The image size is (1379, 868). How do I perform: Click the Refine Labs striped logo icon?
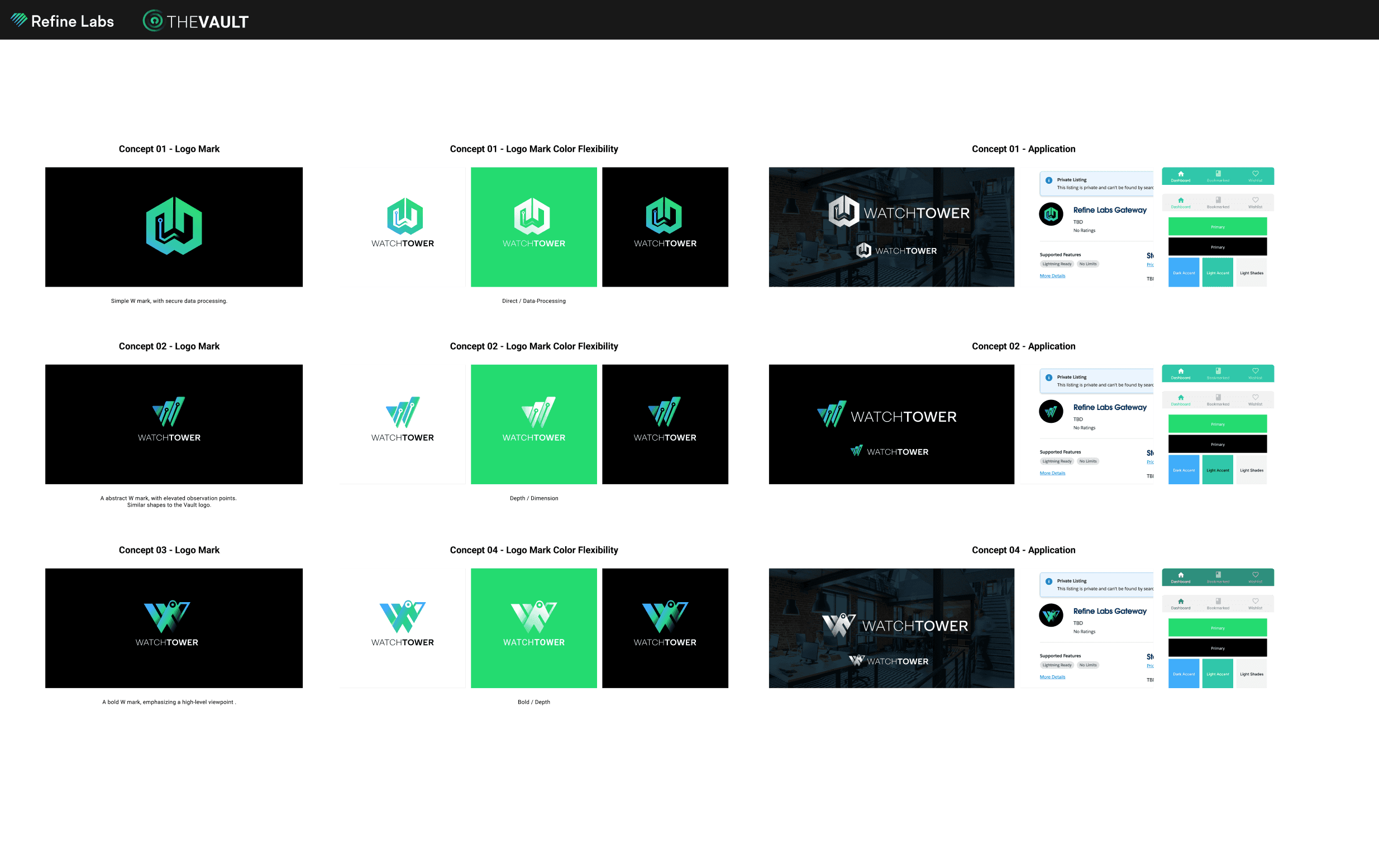coord(19,20)
